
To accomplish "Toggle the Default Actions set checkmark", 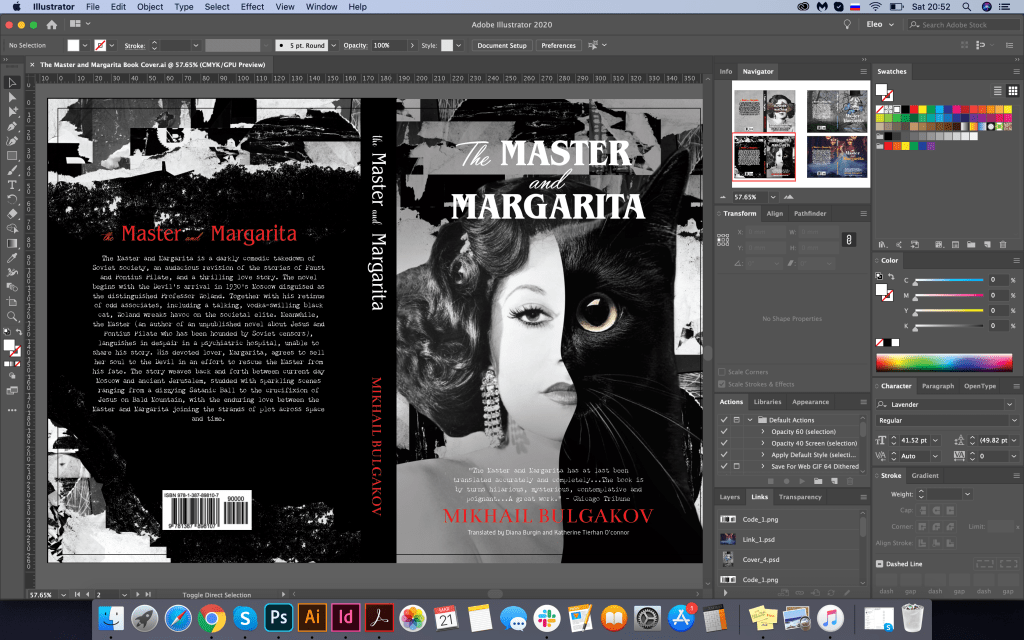I will [x=723, y=419].
